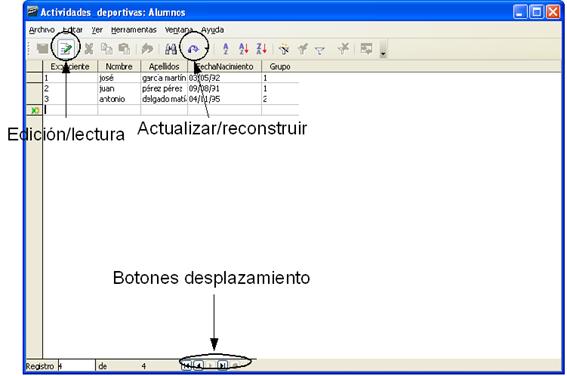Viewport: 567px width, 376px height.
Task: Click the table icon in title bar
Action: click(33, 12)
